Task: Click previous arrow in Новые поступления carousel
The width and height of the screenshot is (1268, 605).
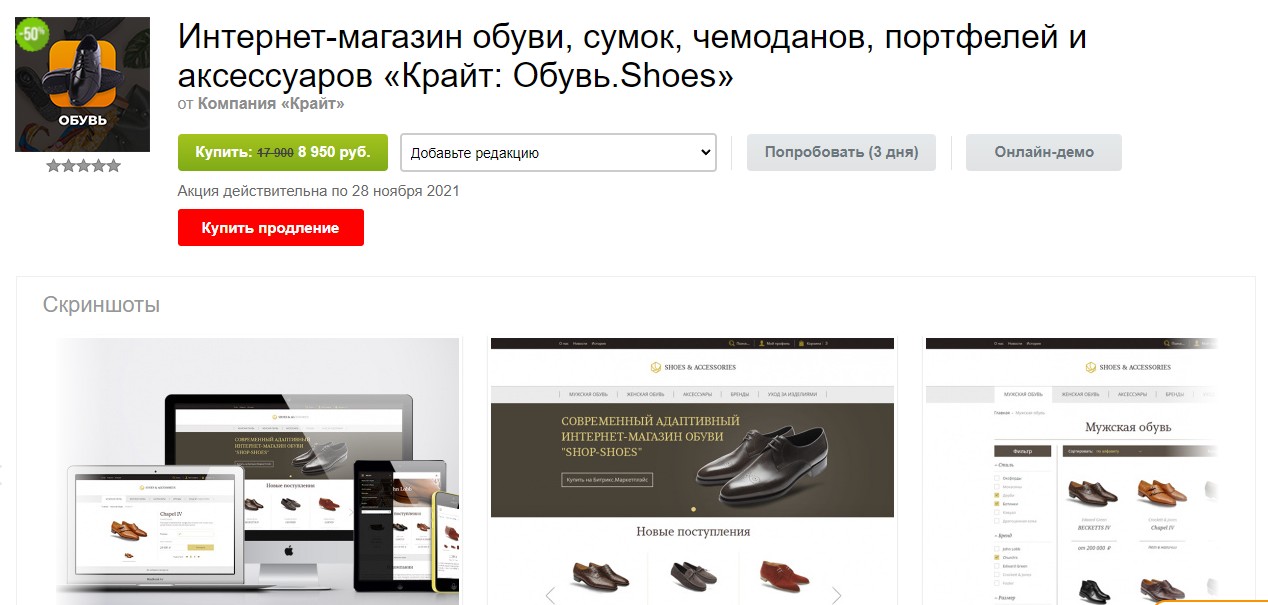Action: click(x=550, y=595)
